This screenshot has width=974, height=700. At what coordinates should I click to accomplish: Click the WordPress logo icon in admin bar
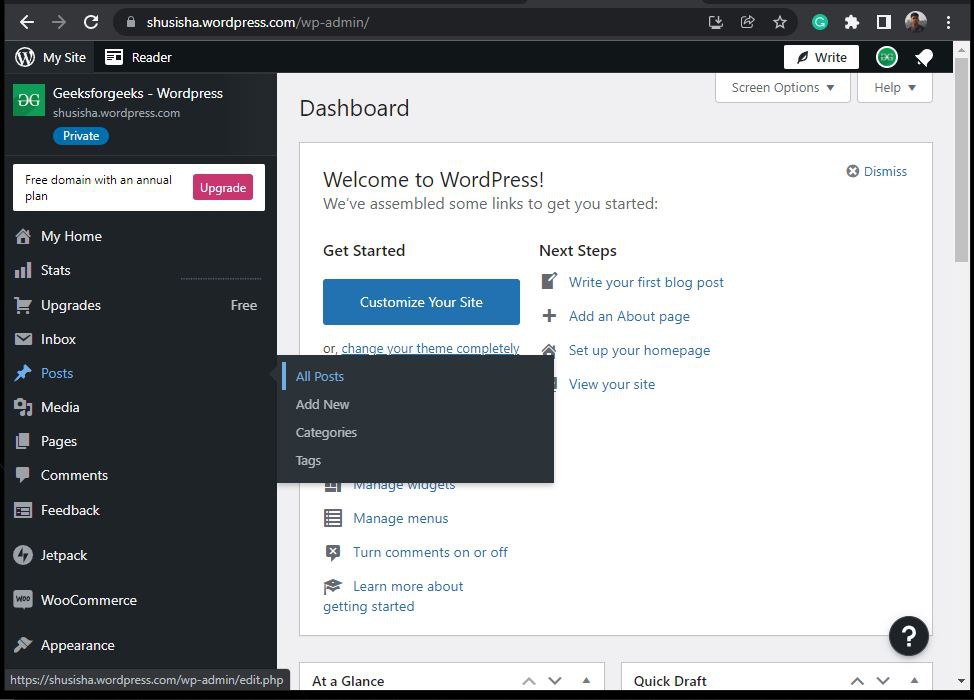click(25, 57)
